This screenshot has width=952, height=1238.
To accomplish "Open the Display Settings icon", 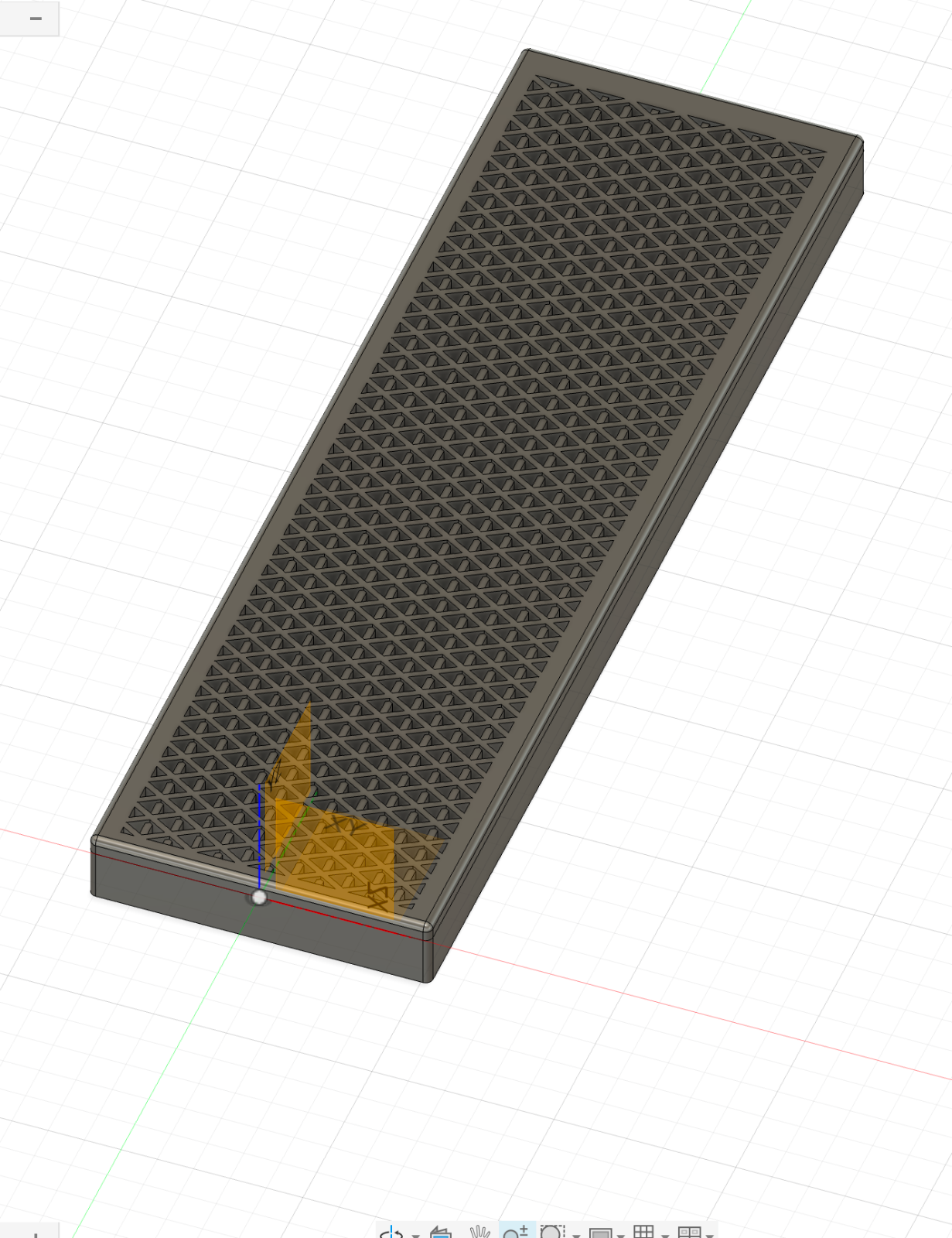I will pos(601,1233).
